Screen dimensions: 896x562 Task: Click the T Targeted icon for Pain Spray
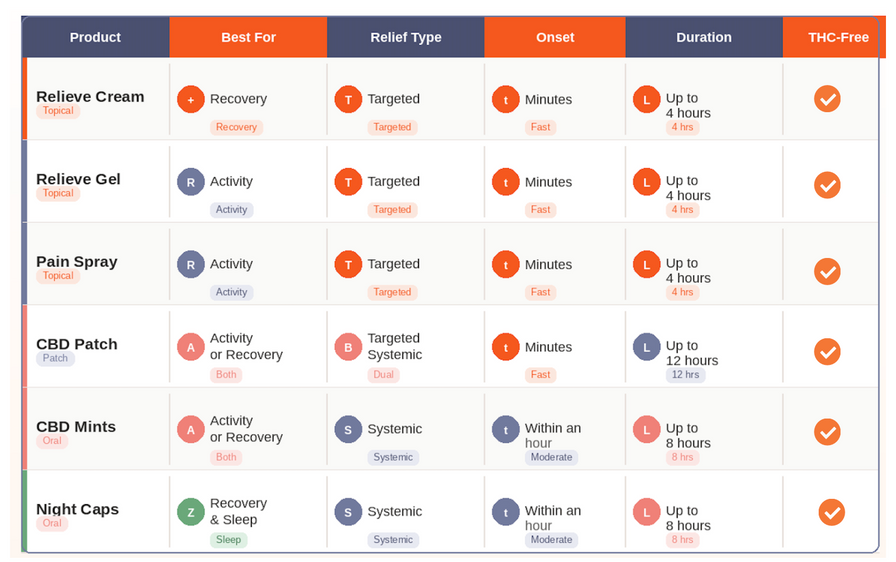point(348,264)
